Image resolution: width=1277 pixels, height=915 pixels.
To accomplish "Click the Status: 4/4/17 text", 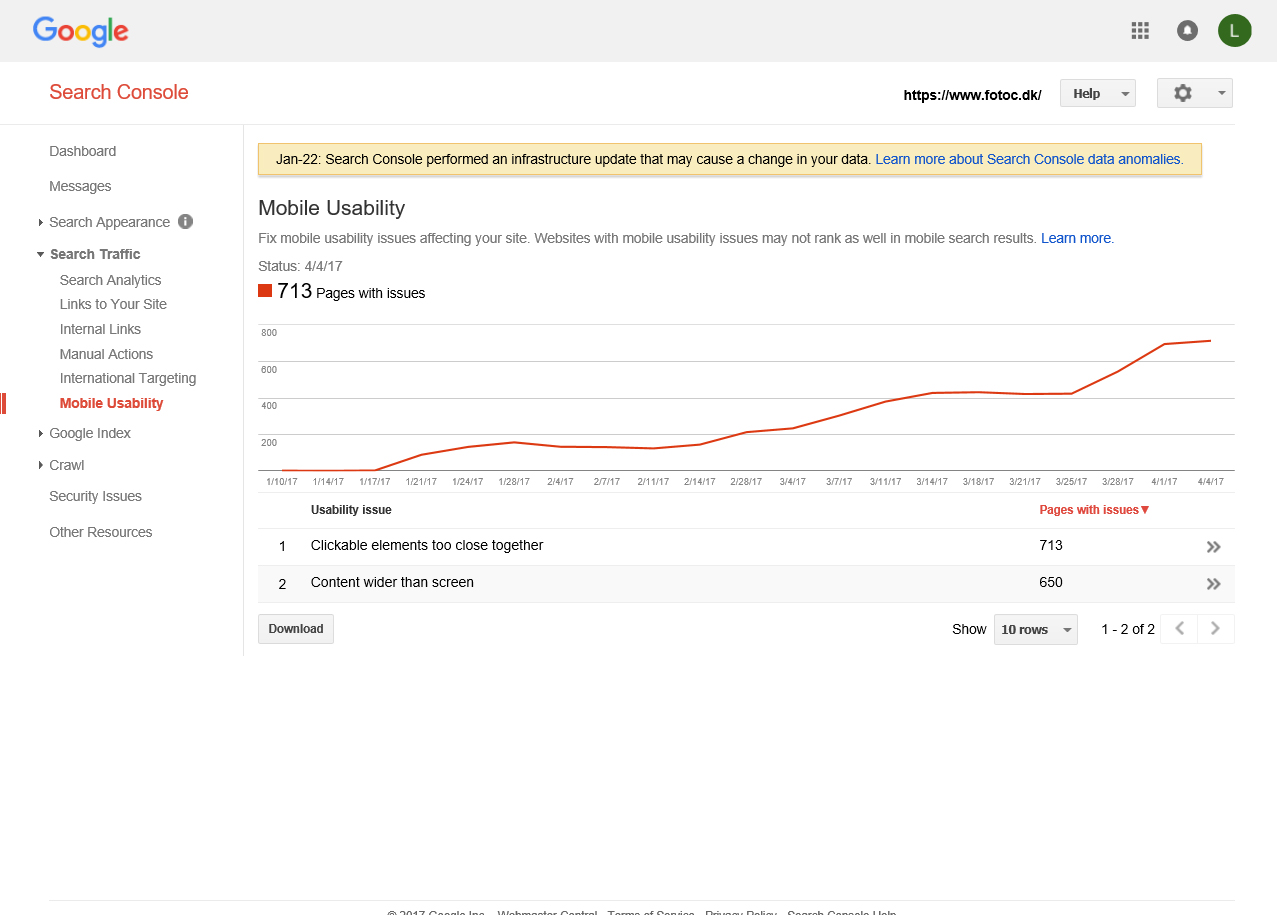I will 300,266.
